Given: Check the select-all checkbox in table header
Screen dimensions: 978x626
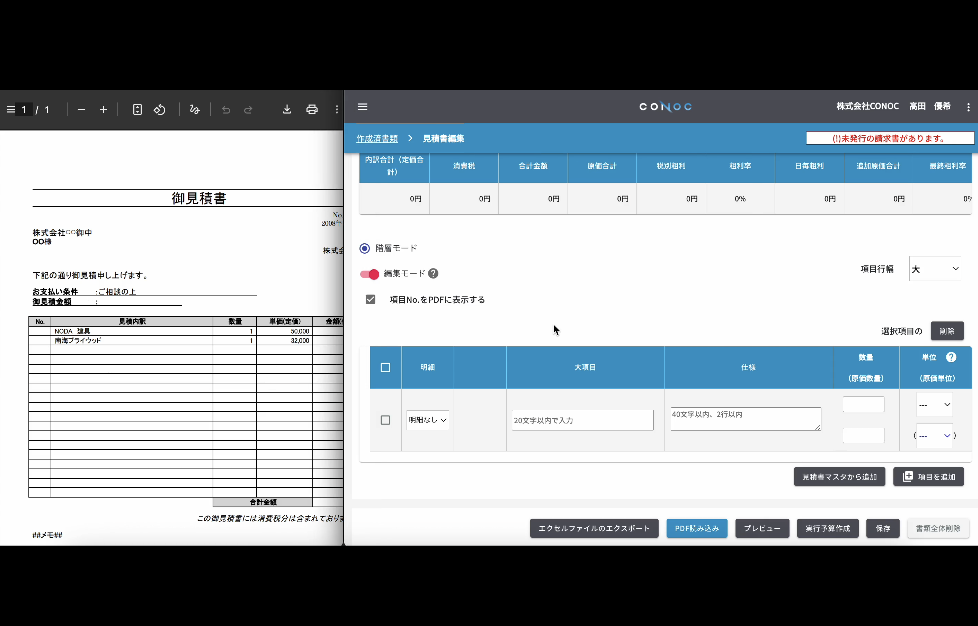Looking at the screenshot, I should 385,367.
